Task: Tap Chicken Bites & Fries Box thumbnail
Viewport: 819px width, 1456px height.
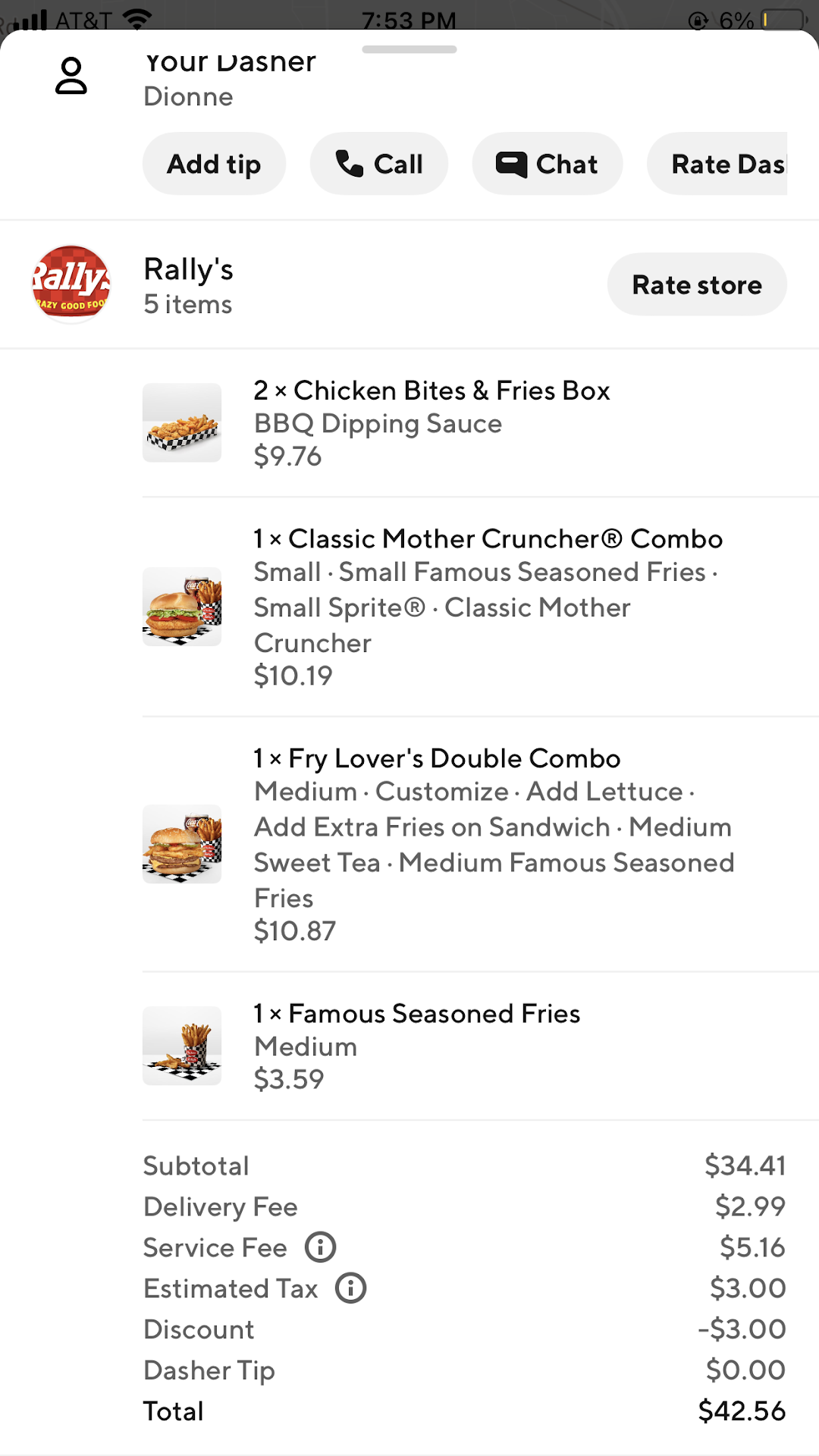Action: (x=182, y=423)
